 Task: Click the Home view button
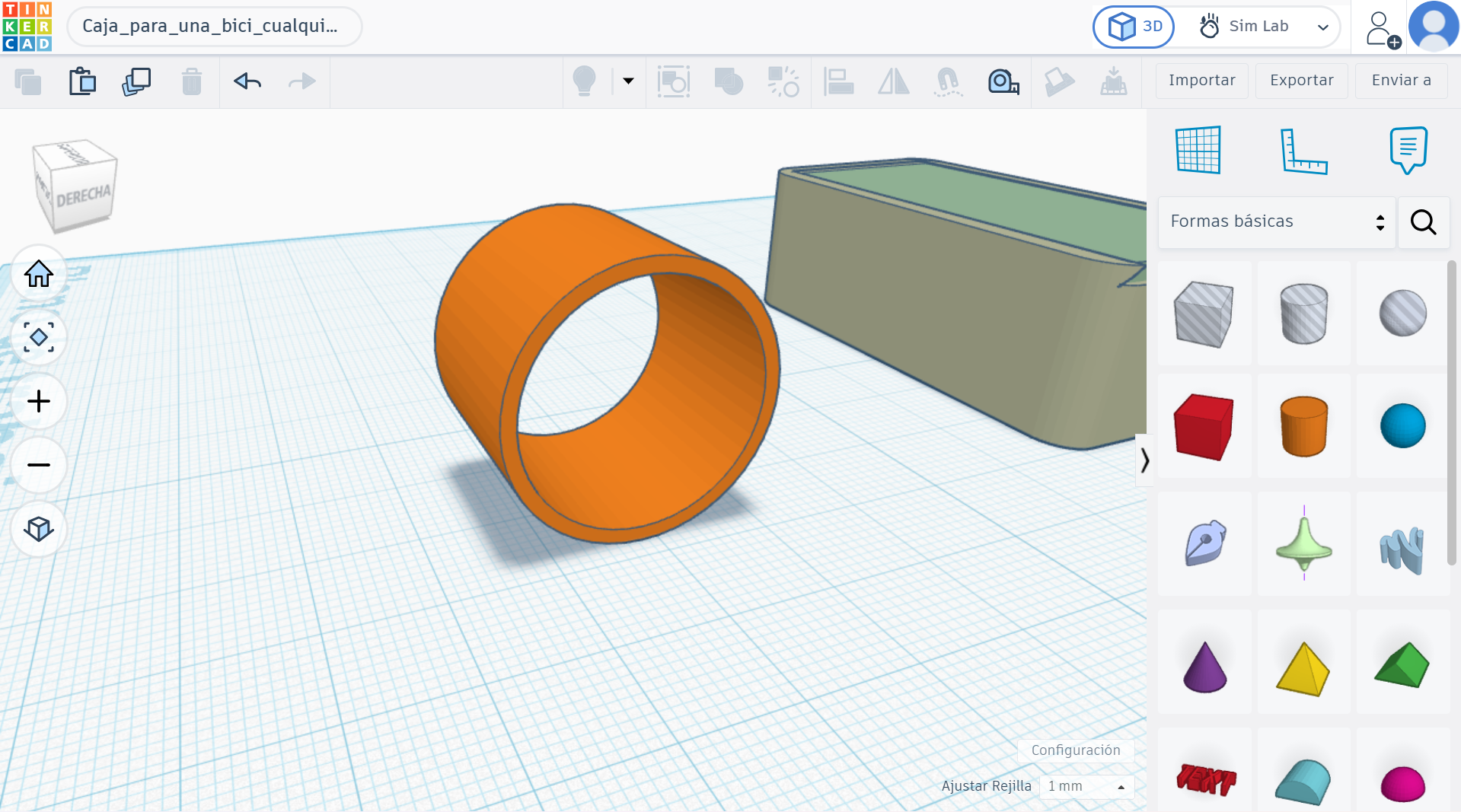[x=39, y=273]
